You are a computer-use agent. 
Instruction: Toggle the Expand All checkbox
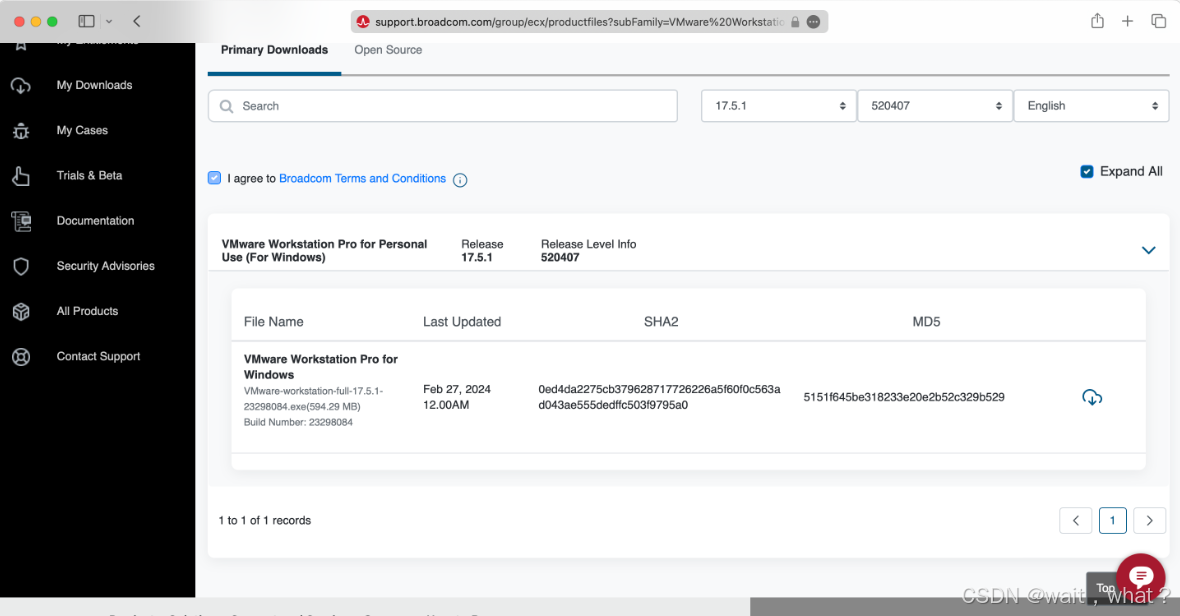(x=1087, y=171)
